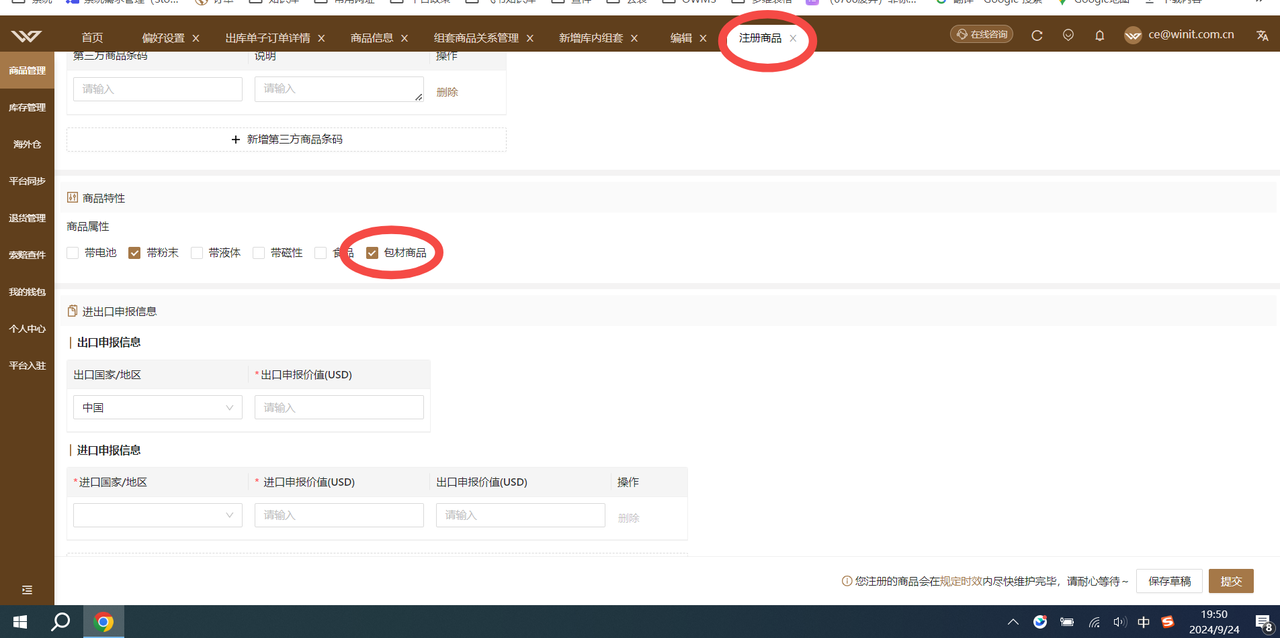This screenshot has height=638, width=1280.
Task: Open the 在线咨询 online support chat
Action: [x=981, y=33]
